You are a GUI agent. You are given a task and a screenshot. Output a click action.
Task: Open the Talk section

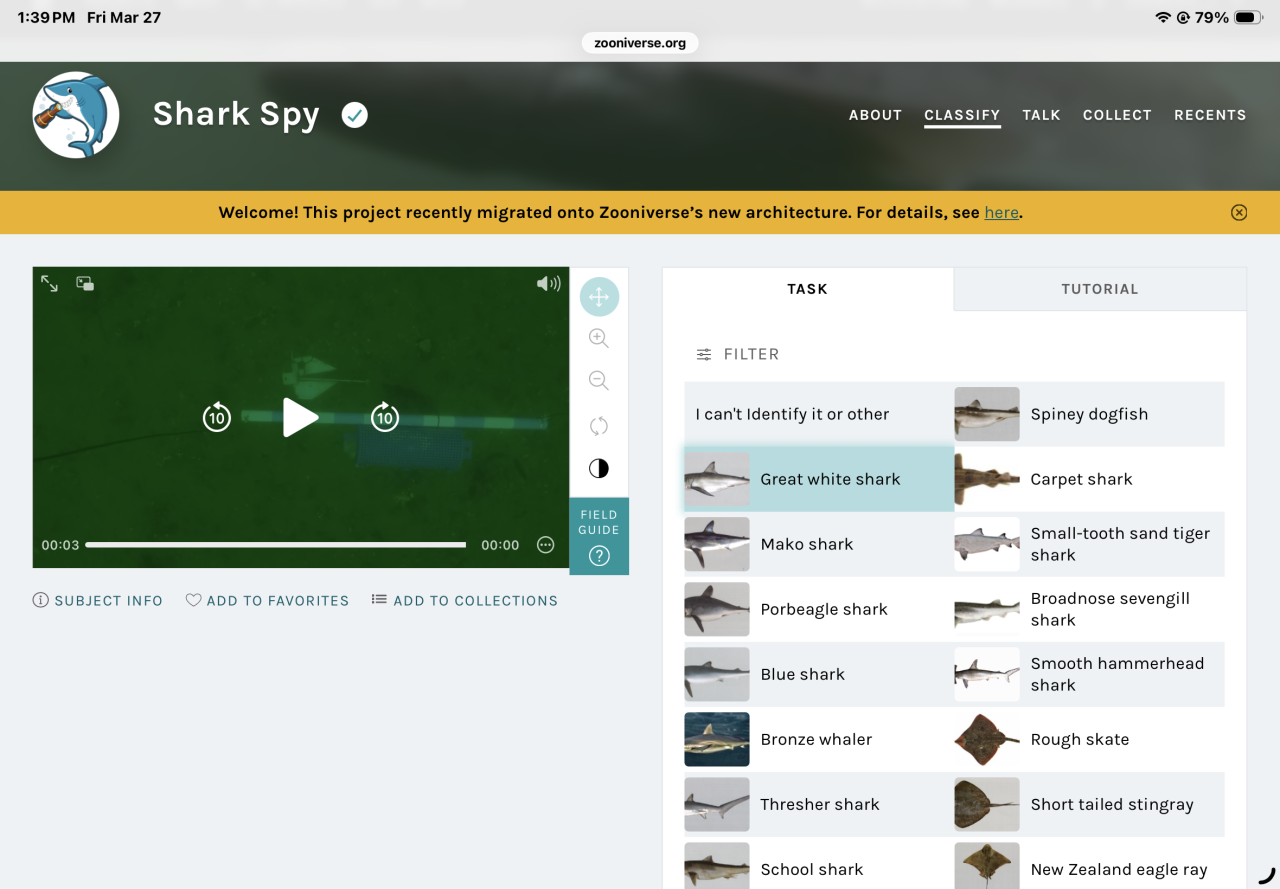(1041, 115)
